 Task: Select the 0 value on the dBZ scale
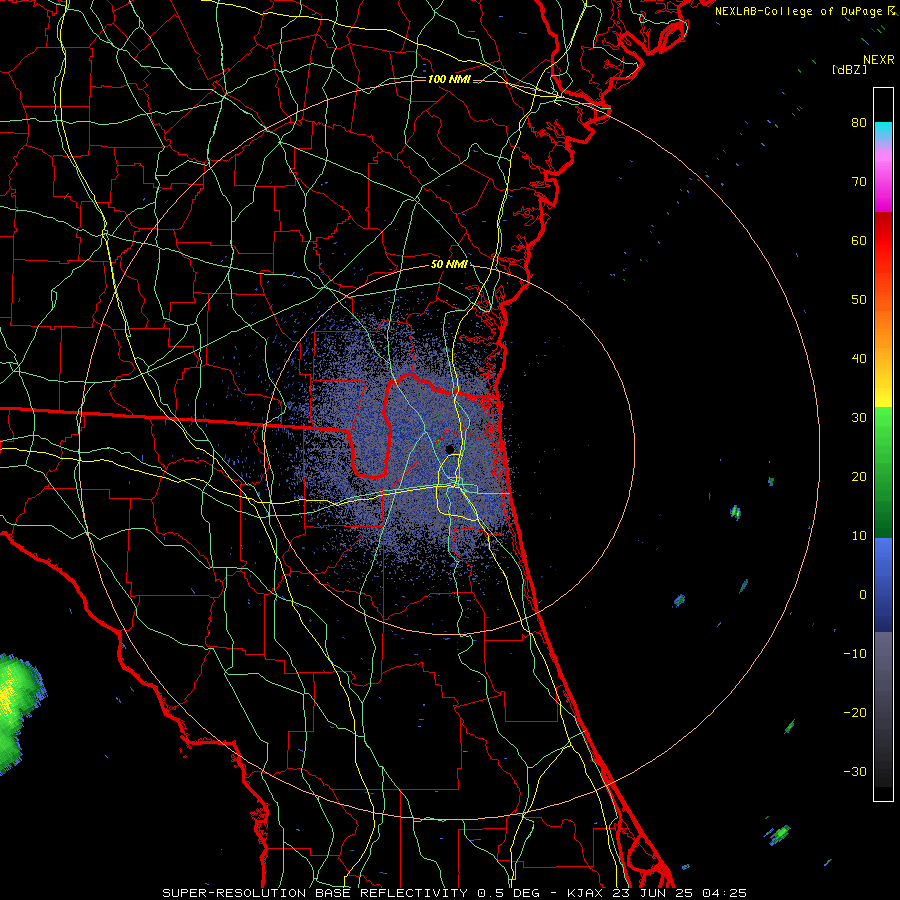[x=863, y=595]
